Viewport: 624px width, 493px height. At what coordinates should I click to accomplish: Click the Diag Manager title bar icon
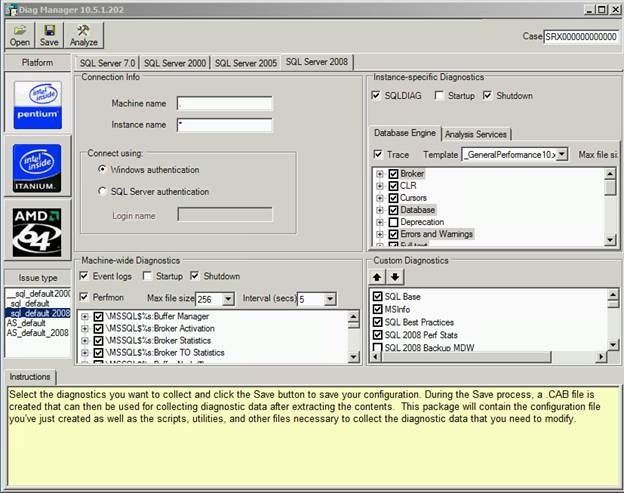[11, 10]
